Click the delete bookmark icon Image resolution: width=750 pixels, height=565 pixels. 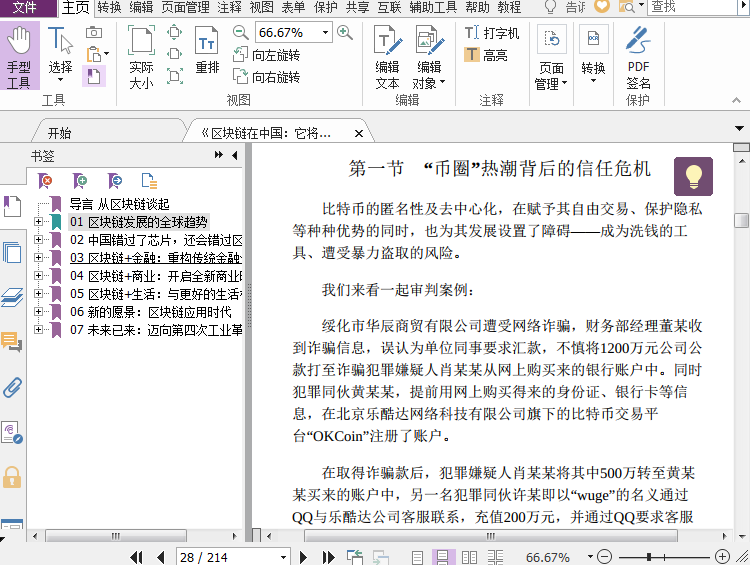pos(45,181)
